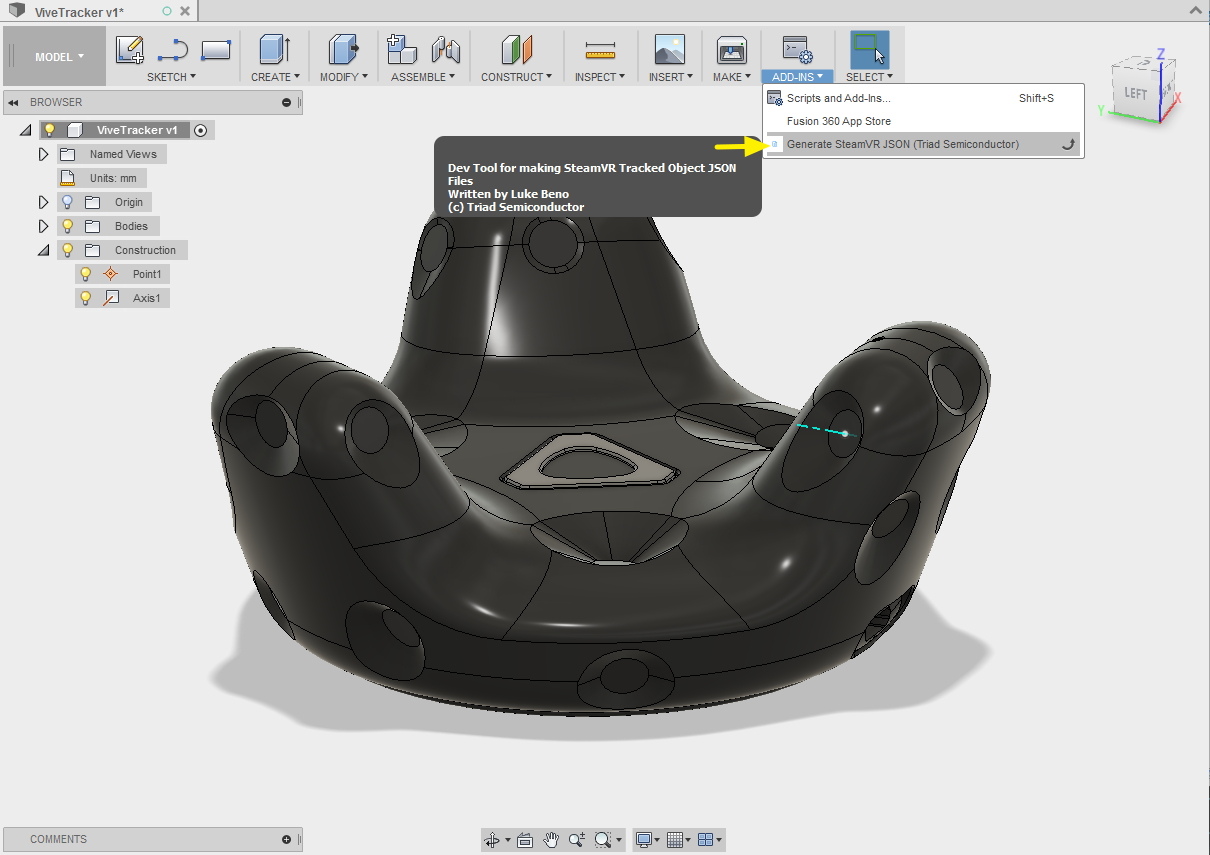Image resolution: width=1210 pixels, height=855 pixels.
Task: Click the Press Pull icon in Modify
Action: (343, 50)
